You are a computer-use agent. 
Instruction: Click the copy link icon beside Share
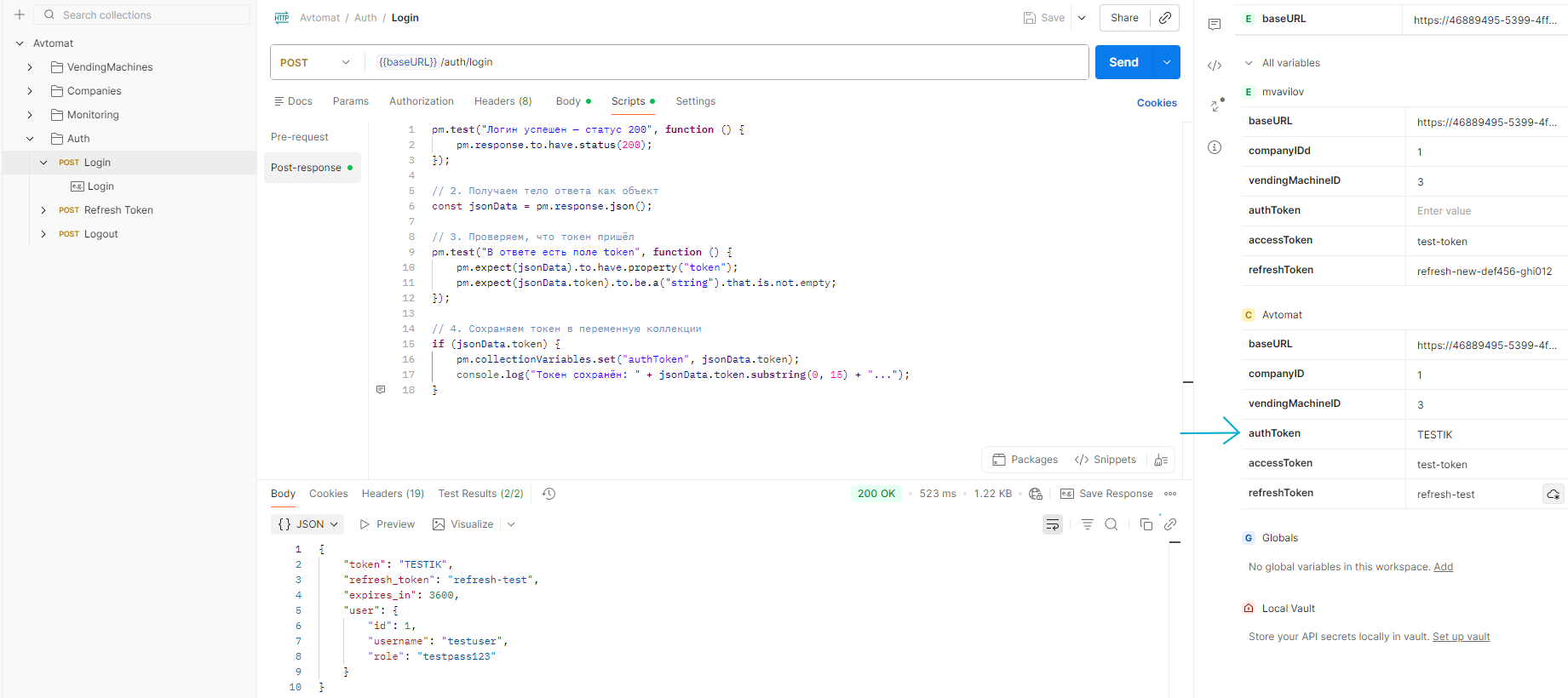(x=1165, y=18)
